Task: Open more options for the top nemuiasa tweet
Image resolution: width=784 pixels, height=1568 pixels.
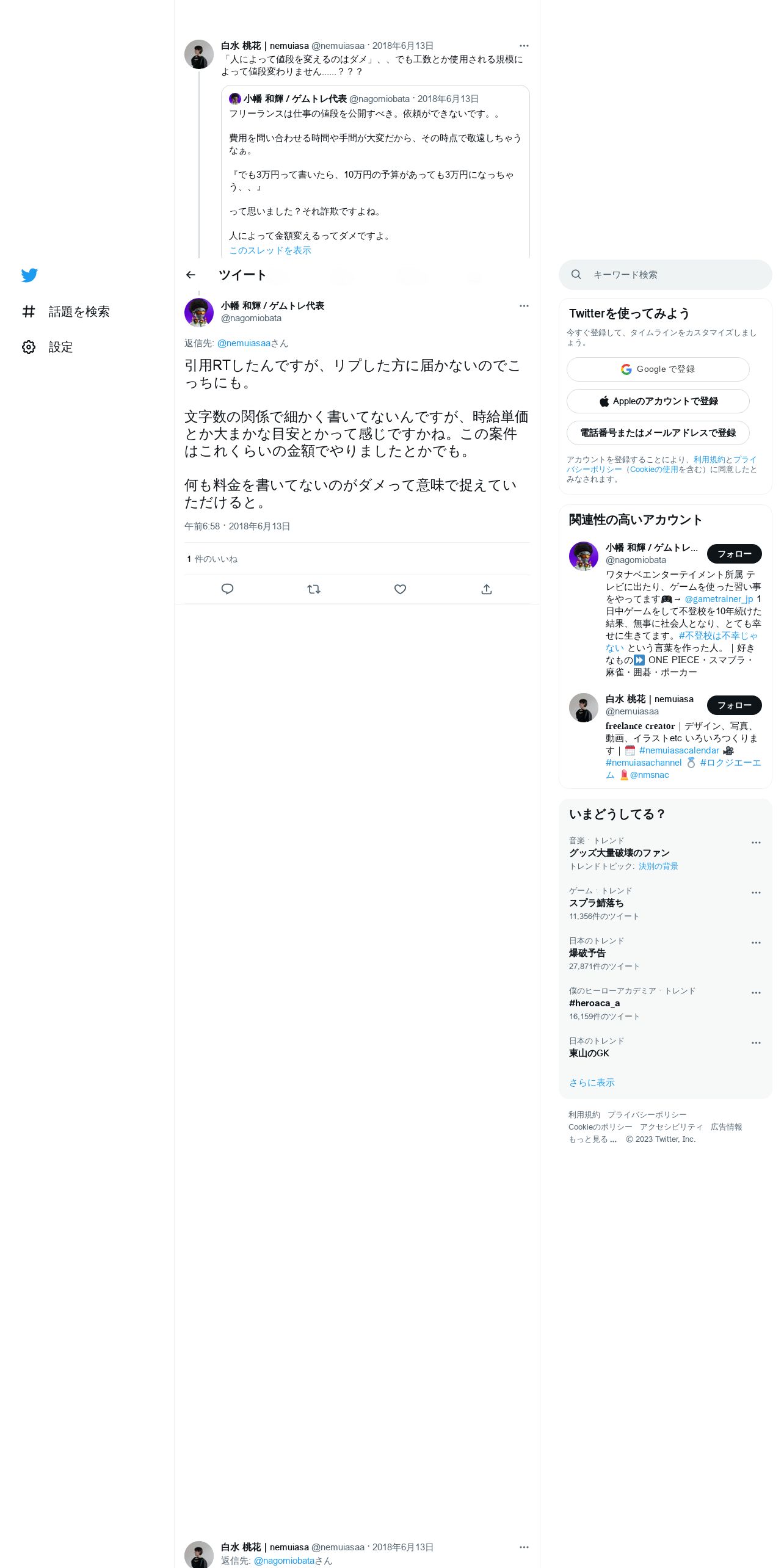Action: click(x=524, y=46)
